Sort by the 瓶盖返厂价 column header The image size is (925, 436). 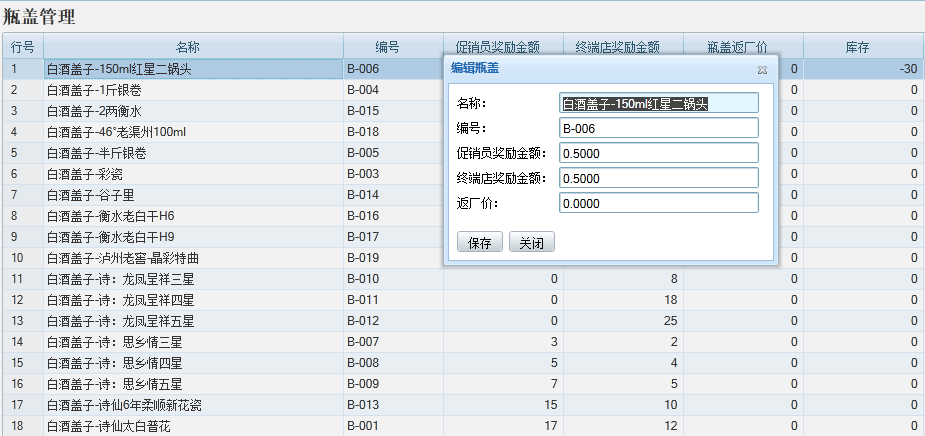743,47
